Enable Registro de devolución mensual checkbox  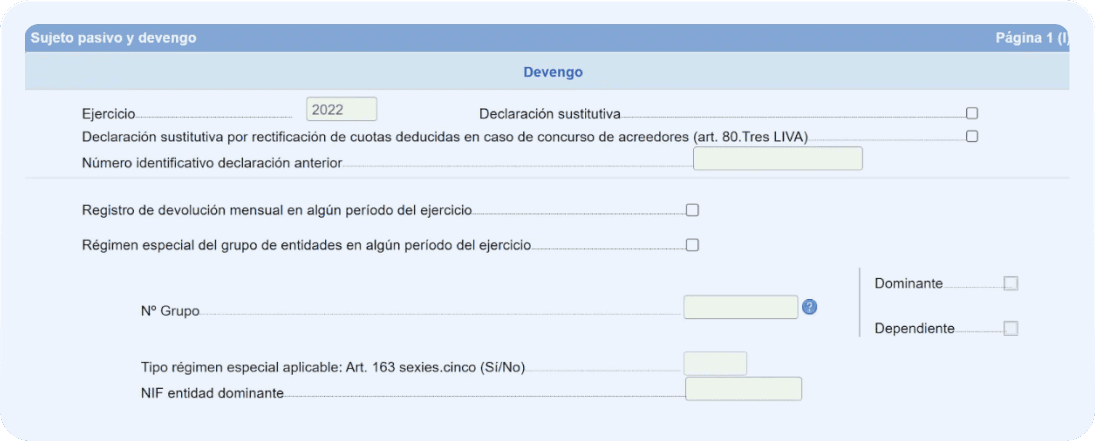click(692, 210)
